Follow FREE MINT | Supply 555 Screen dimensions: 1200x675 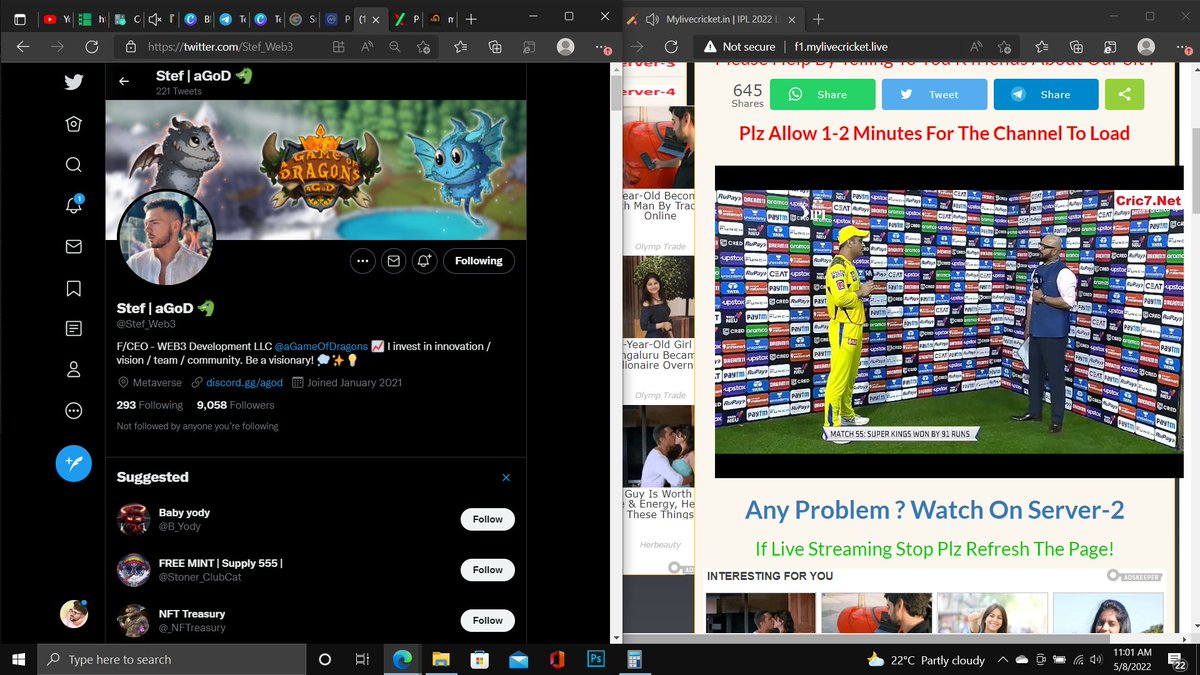coord(487,570)
